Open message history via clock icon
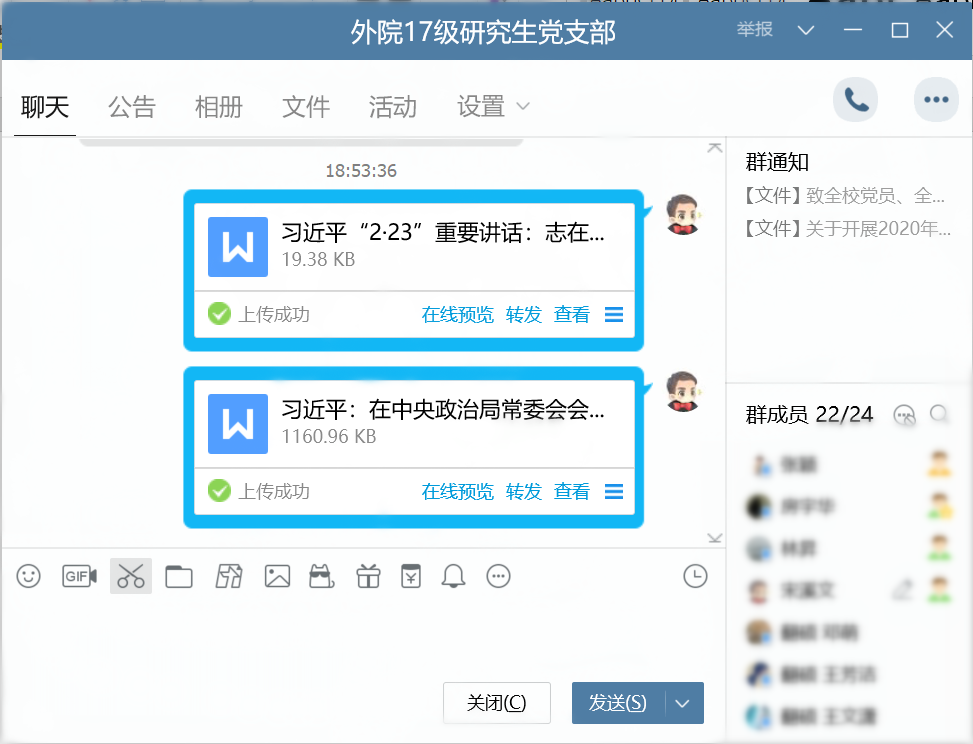This screenshot has height=744, width=973. point(695,576)
